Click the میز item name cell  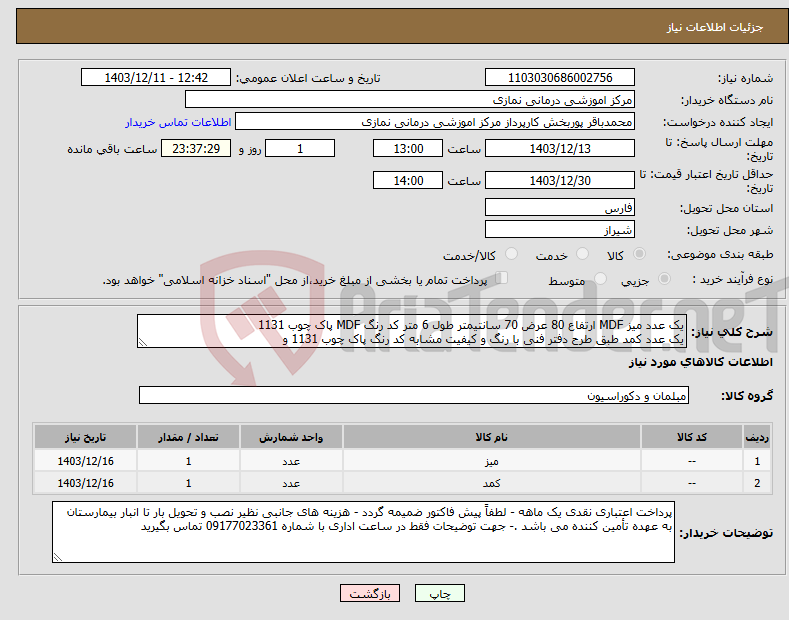[491, 461]
